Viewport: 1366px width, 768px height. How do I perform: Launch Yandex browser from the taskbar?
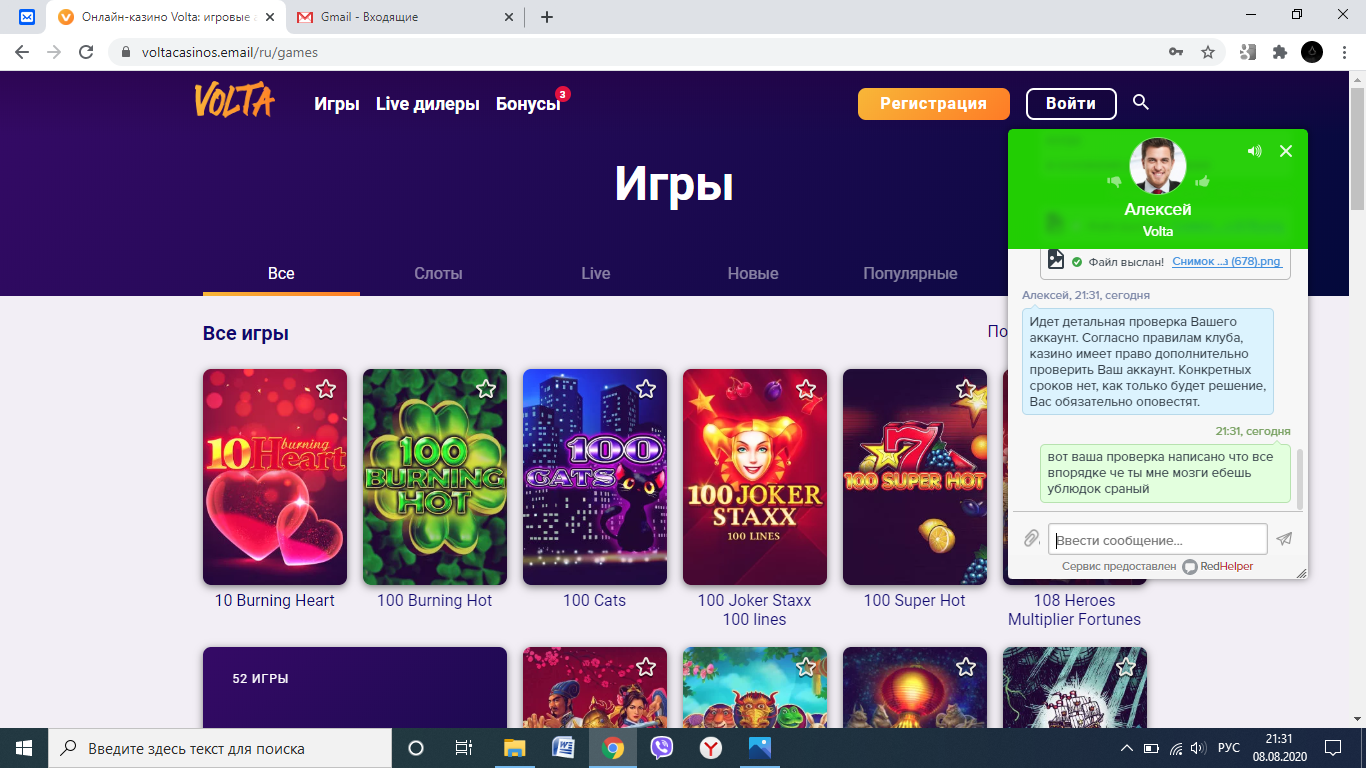[710, 748]
